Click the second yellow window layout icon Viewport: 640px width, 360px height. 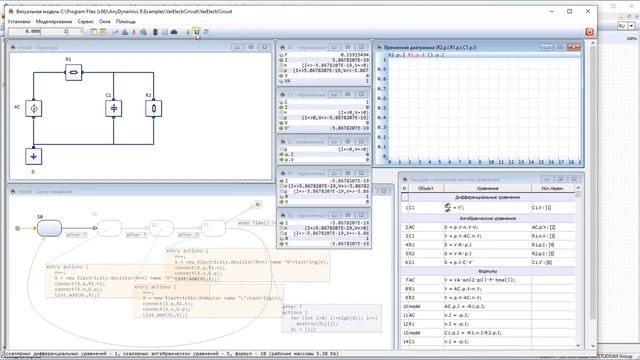(103, 32)
